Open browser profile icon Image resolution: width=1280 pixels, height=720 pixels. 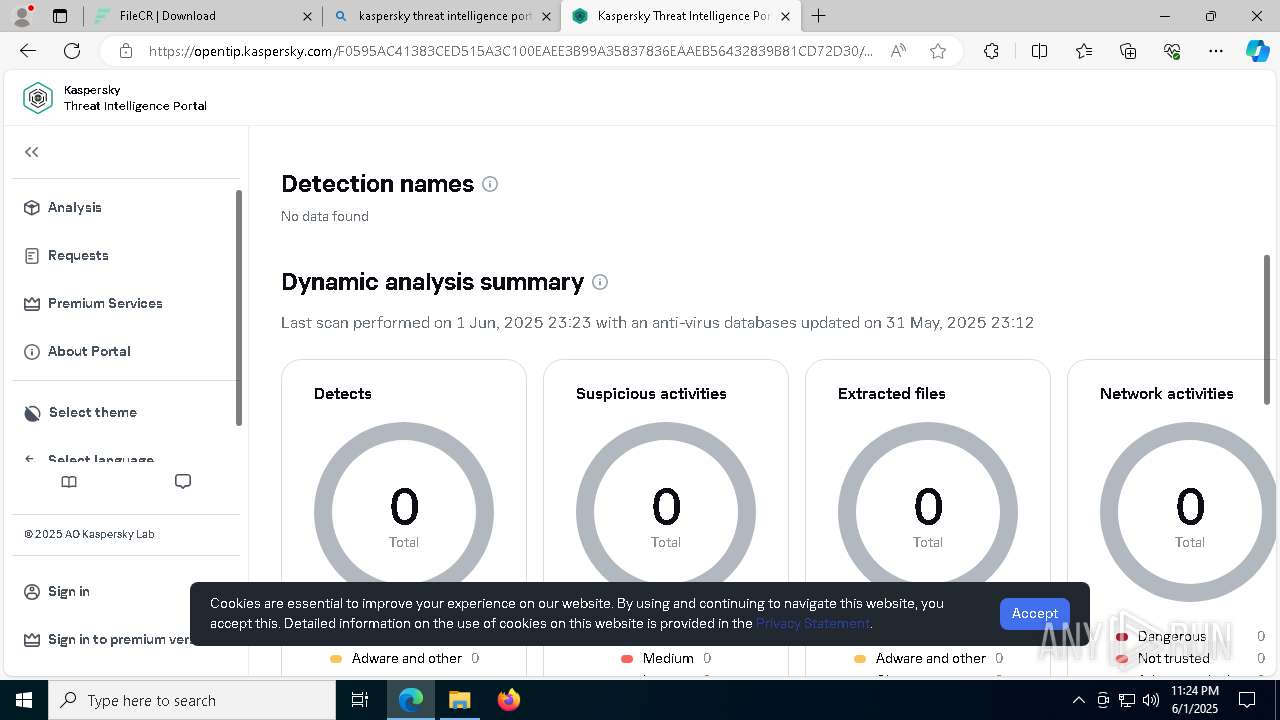tap(22, 16)
